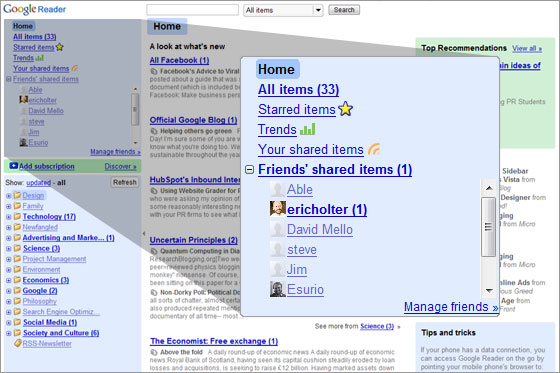Screen dimensions: 560x373
Task: Click into the search text field at the top
Action: coord(192,10)
